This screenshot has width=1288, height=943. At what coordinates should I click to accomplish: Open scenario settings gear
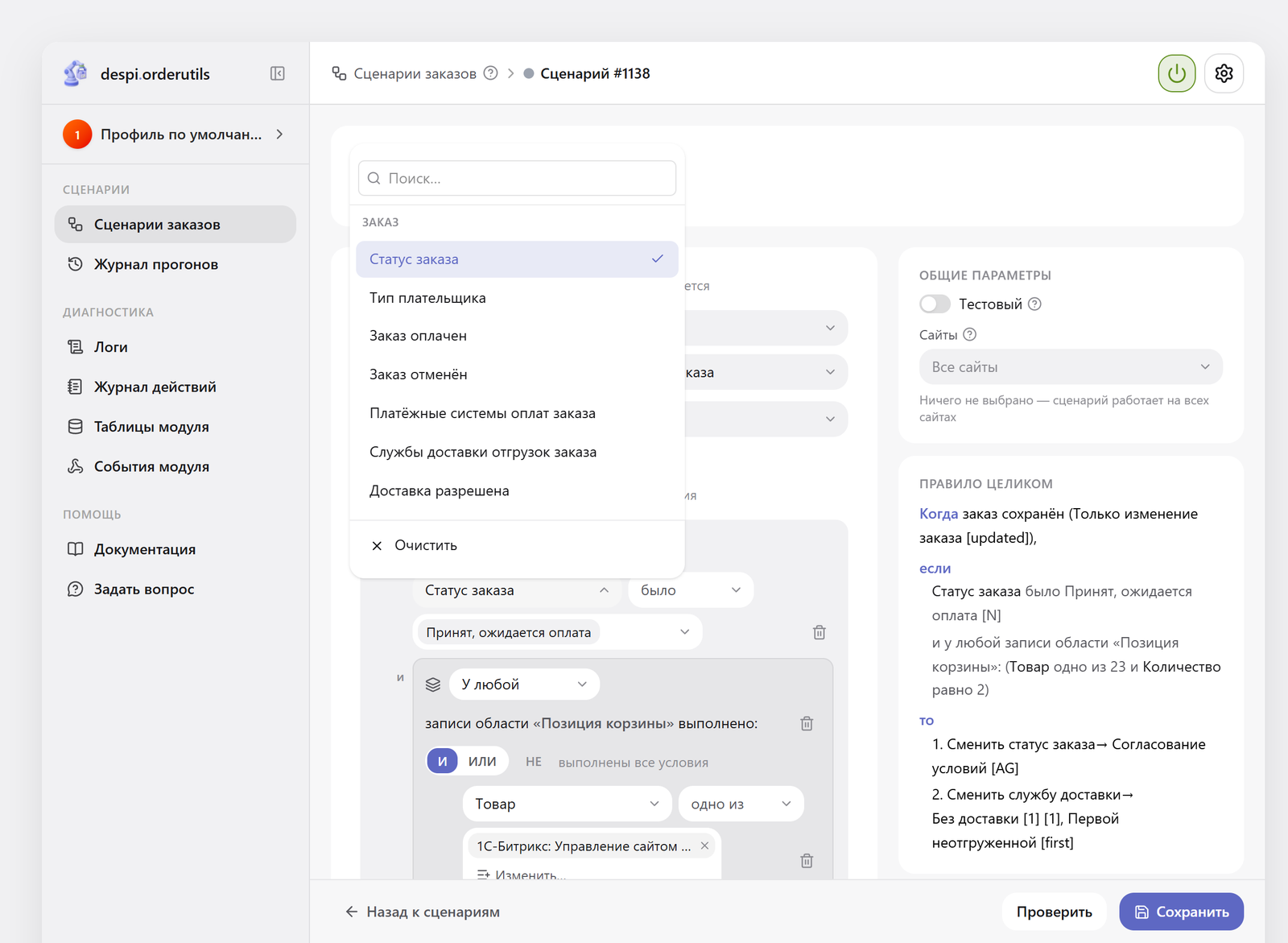tap(1224, 73)
